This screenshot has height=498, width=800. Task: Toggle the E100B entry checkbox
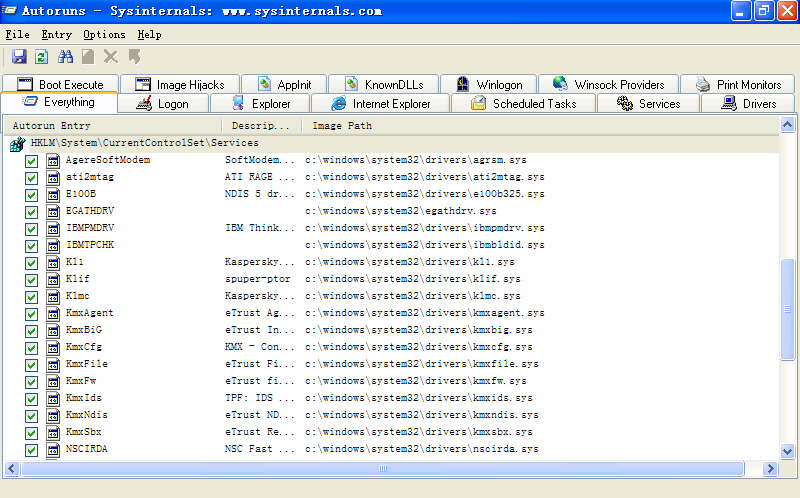31,195
